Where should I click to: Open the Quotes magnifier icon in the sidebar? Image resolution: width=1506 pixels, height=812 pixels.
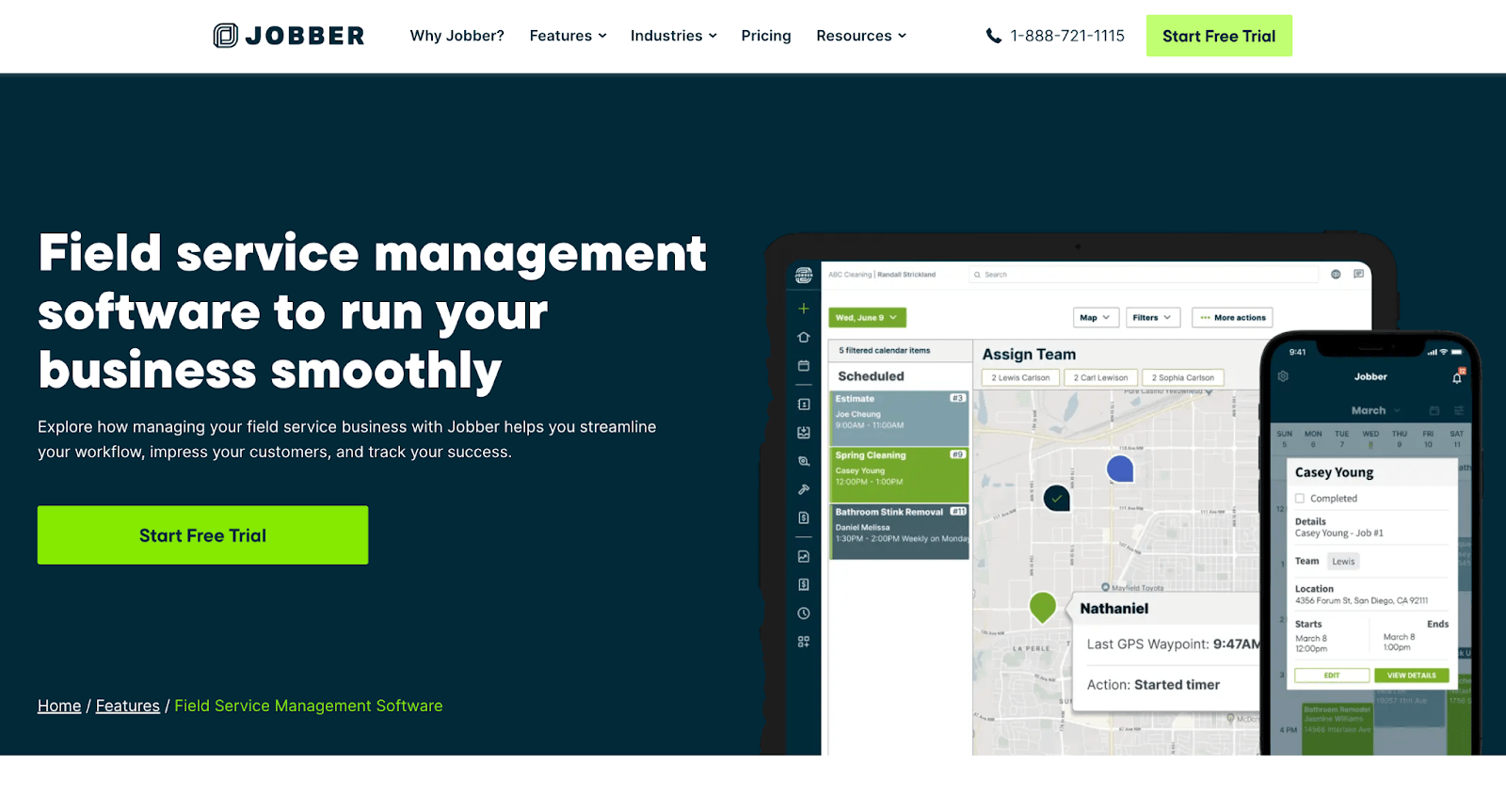(804, 461)
